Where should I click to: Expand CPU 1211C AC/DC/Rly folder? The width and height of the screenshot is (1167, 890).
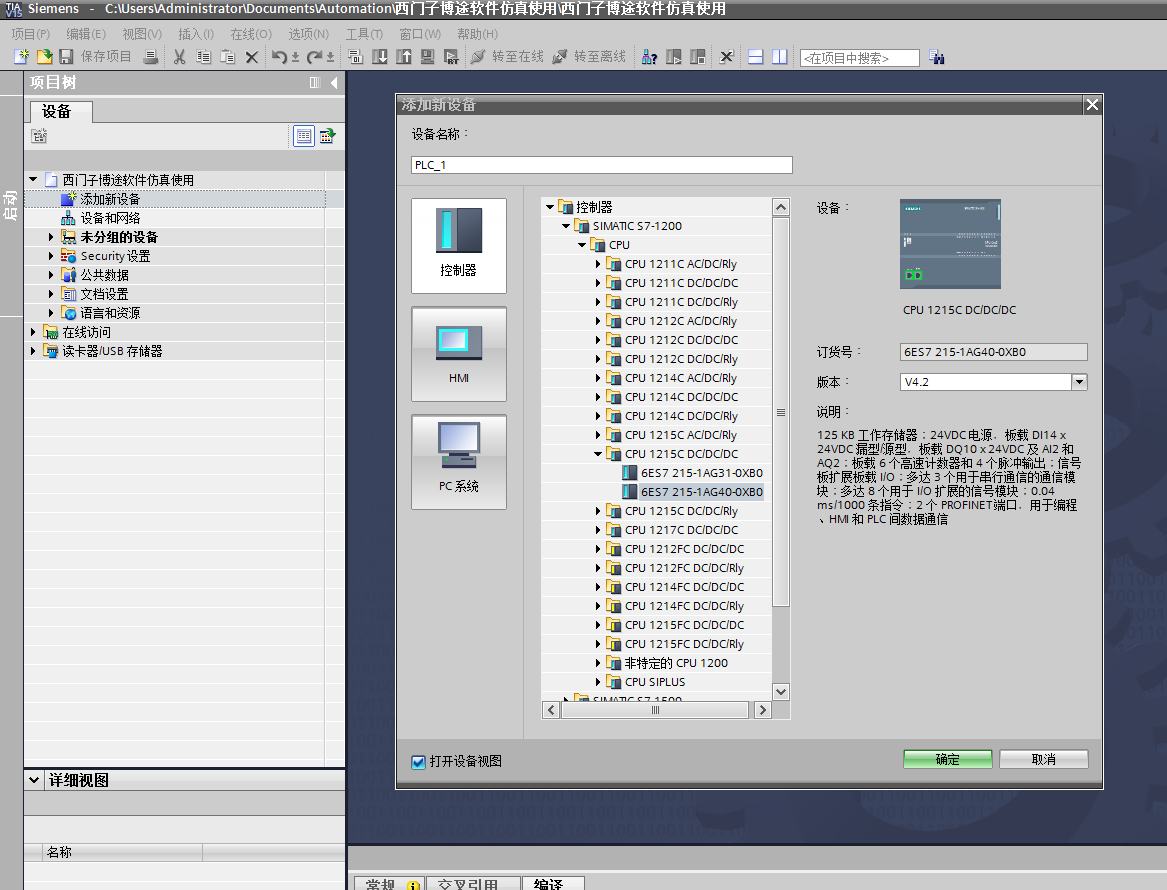pos(598,264)
